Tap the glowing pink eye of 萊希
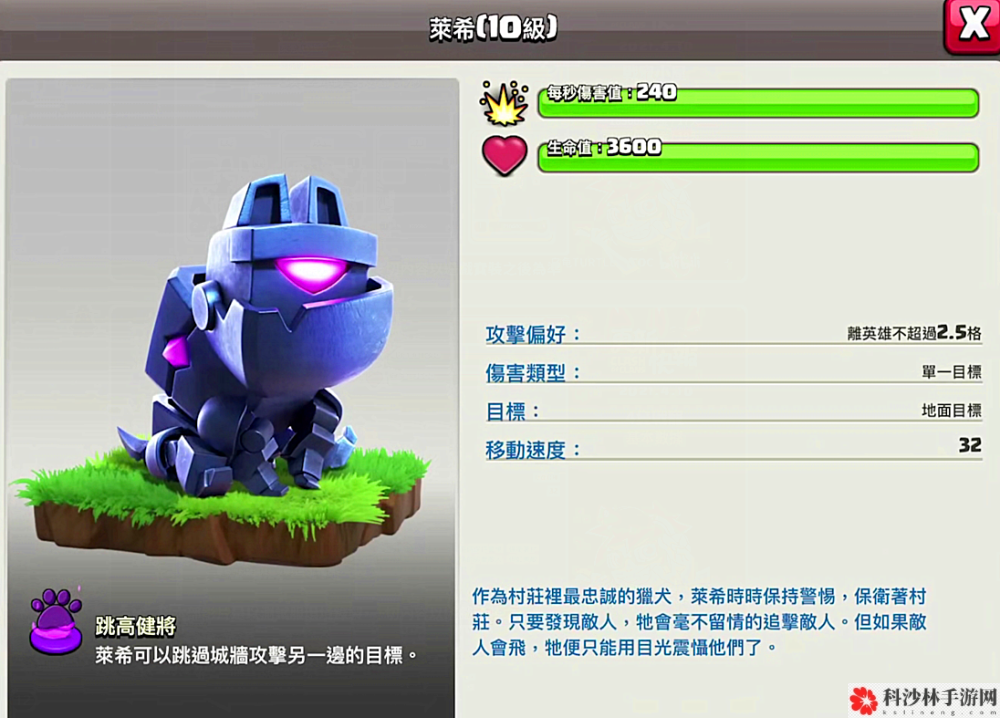 click(312, 274)
